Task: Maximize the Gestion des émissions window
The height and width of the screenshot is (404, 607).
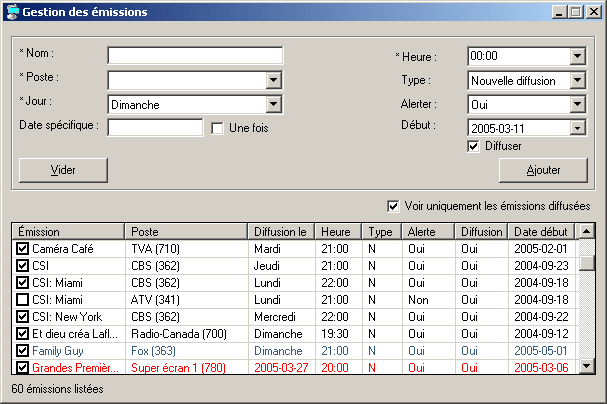Action: 576,12
